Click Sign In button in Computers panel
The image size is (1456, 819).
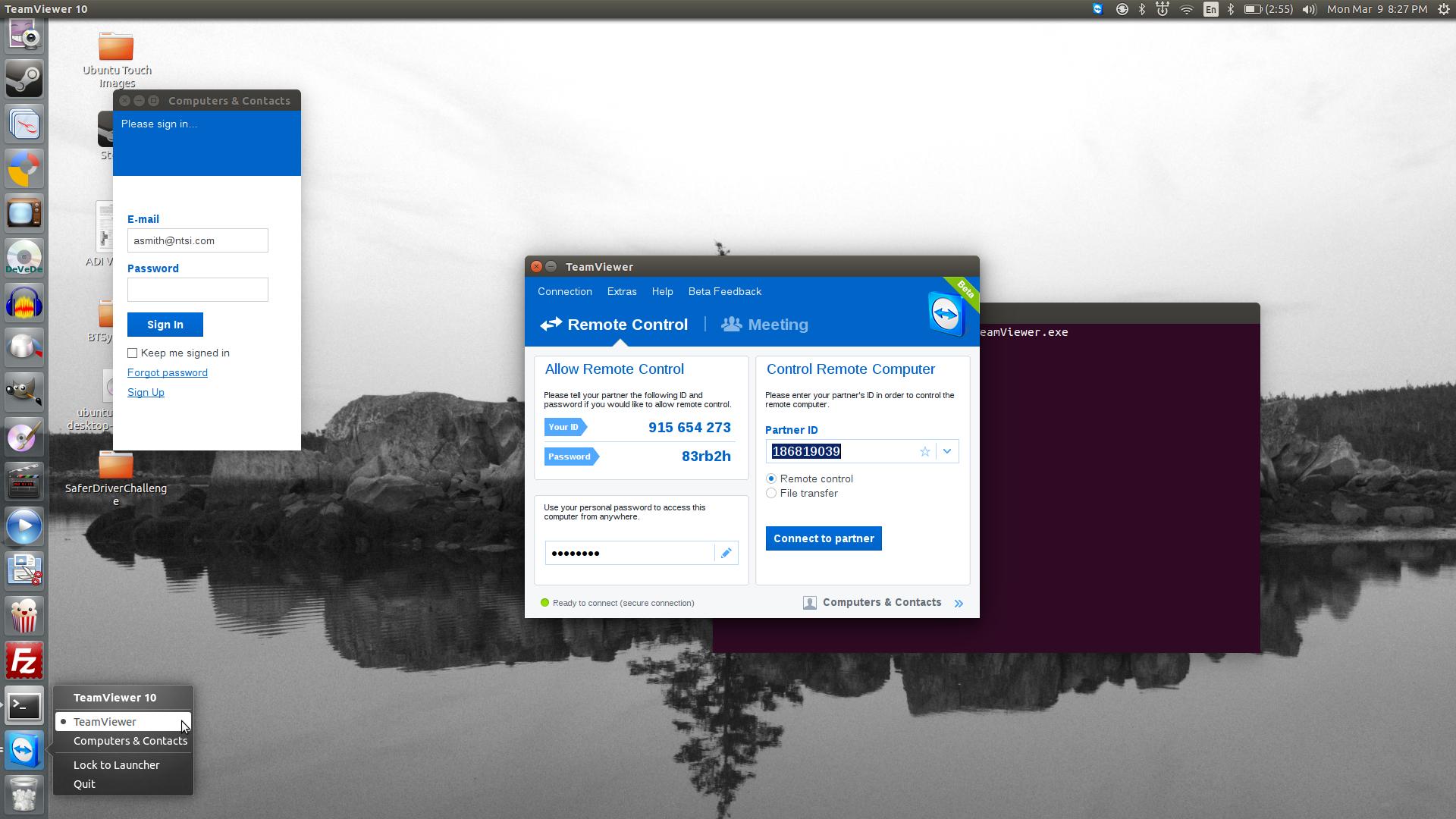[165, 324]
